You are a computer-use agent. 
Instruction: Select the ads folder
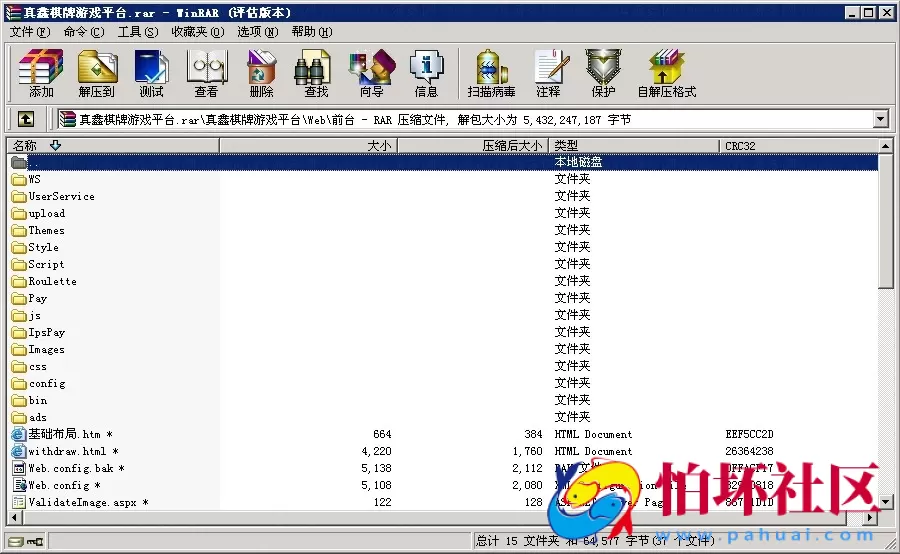point(29,417)
